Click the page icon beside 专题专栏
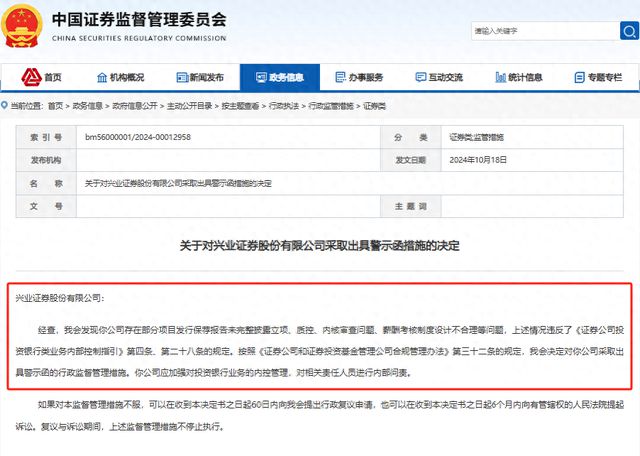640x456 pixels. pyautogui.click(x=579, y=77)
